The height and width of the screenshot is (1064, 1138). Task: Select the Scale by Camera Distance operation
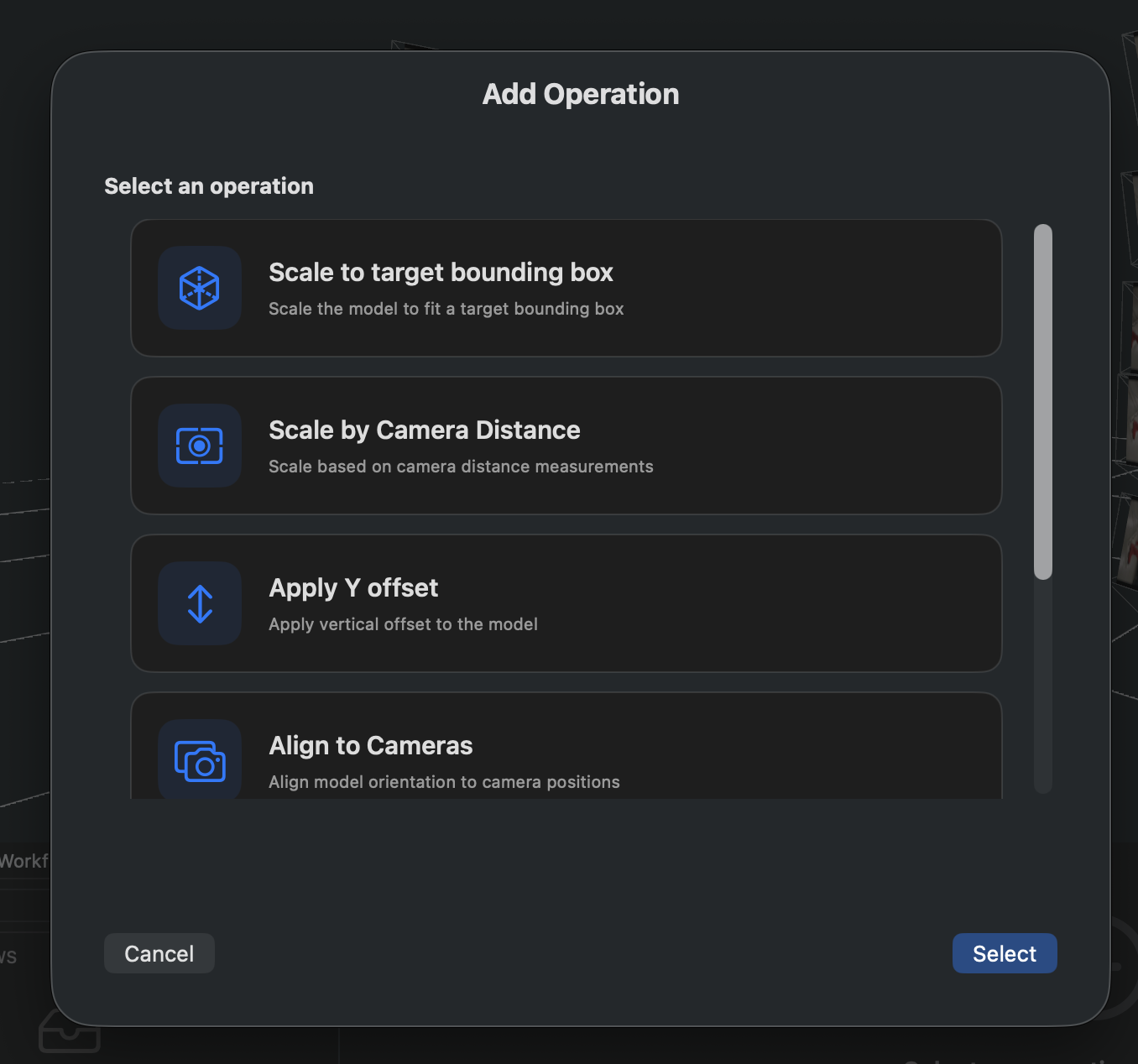coord(566,446)
